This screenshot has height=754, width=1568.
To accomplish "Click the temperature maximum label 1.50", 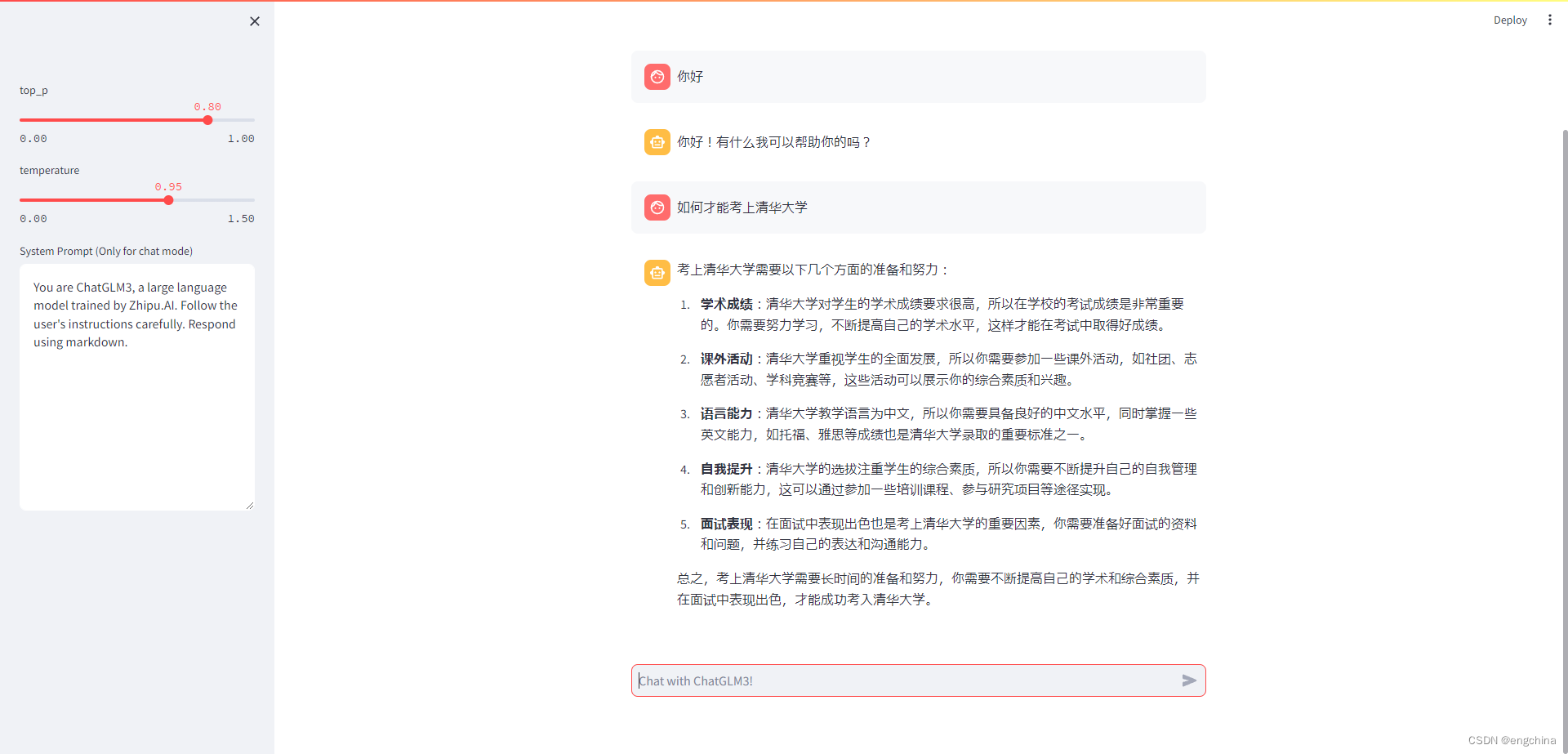I will point(241,219).
